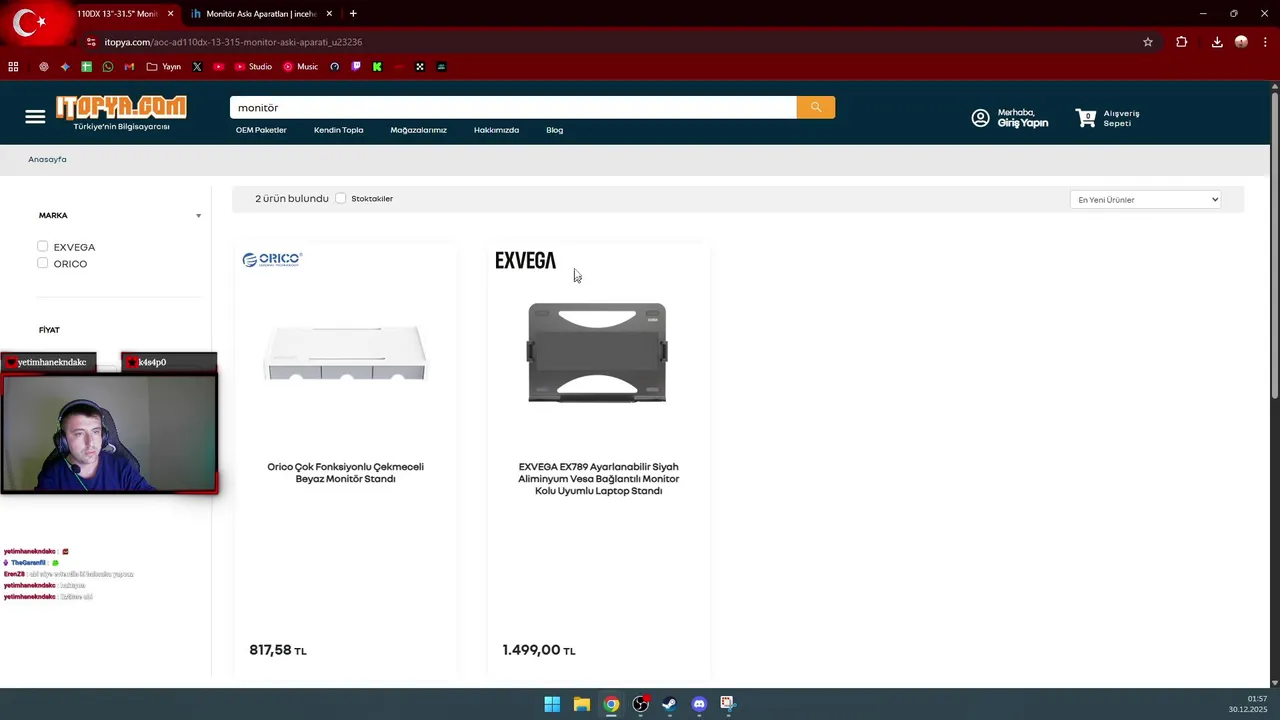Bookmark this page with the star icon
This screenshot has height=720, width=1280.
(x=1148, y=42)
